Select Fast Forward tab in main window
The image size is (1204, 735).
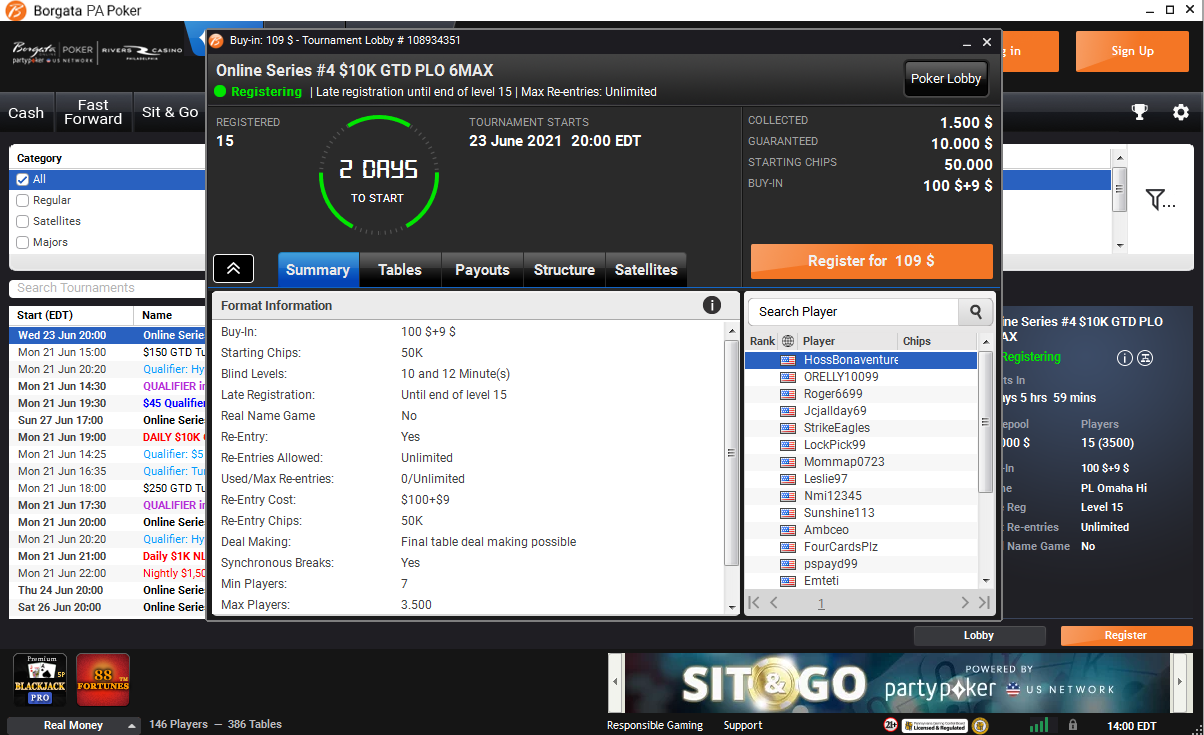coord(93,112)
